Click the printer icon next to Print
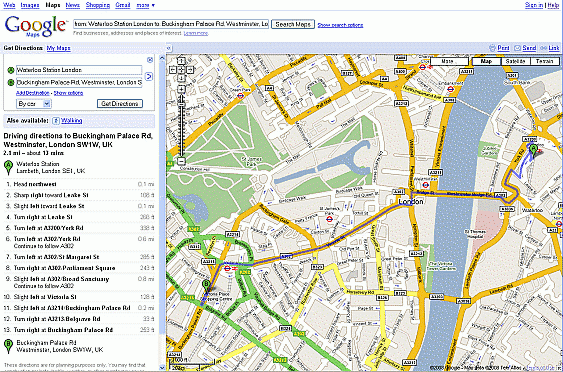563x372 pixels. [492, 48]
